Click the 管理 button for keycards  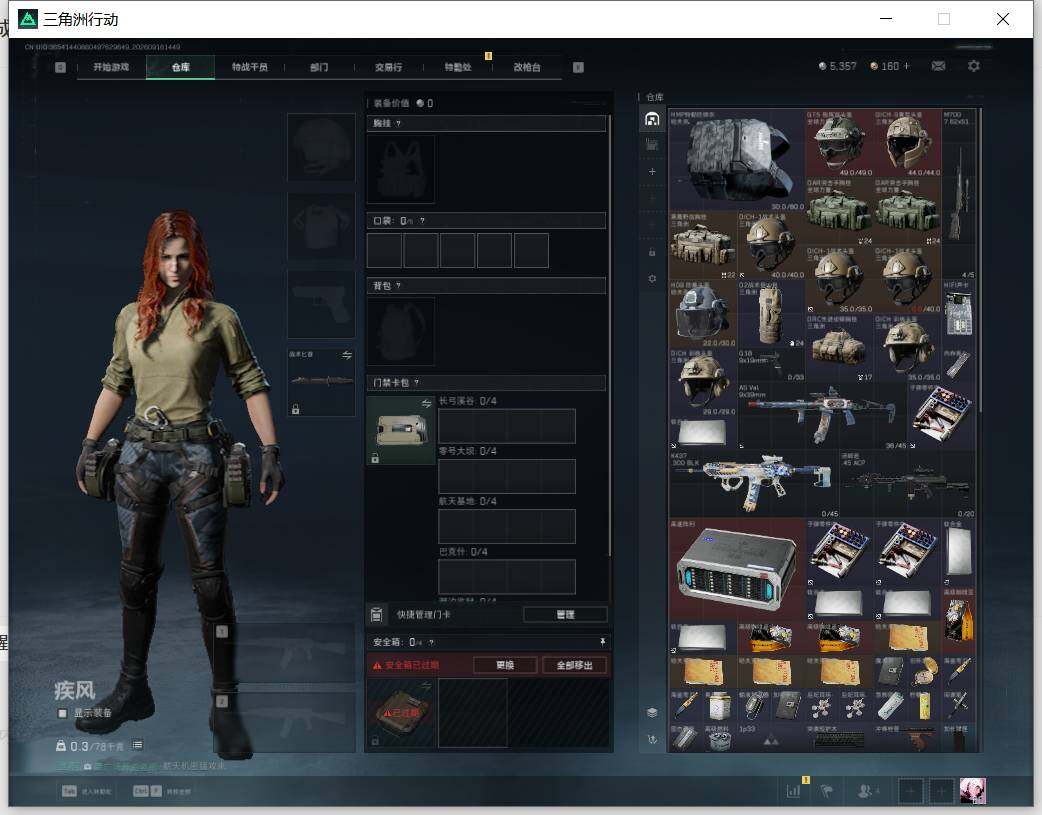(565, 615)
